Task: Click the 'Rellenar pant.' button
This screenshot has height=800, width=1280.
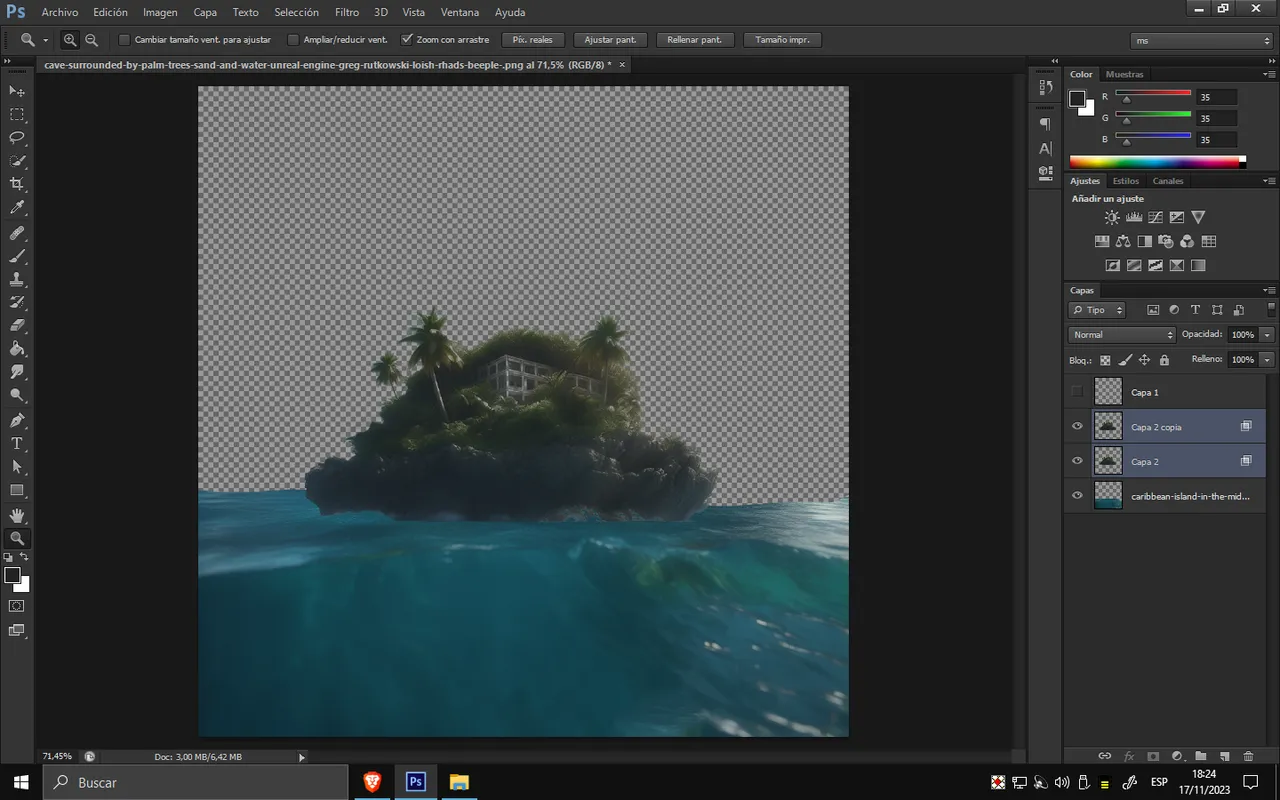Action: [695, 40]
